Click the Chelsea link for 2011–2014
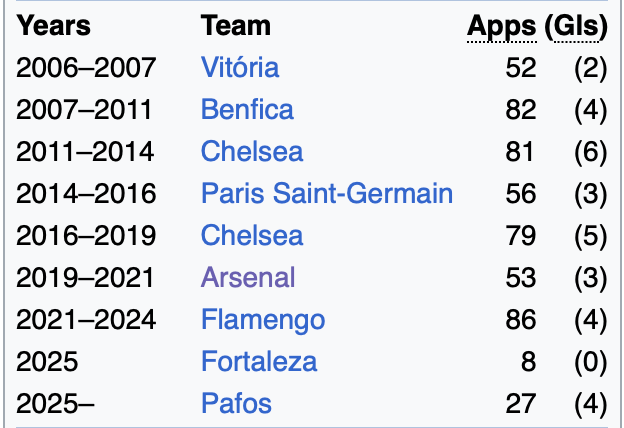Image resolution: width=624 pixels, height=428 pixels. point(252,151)
